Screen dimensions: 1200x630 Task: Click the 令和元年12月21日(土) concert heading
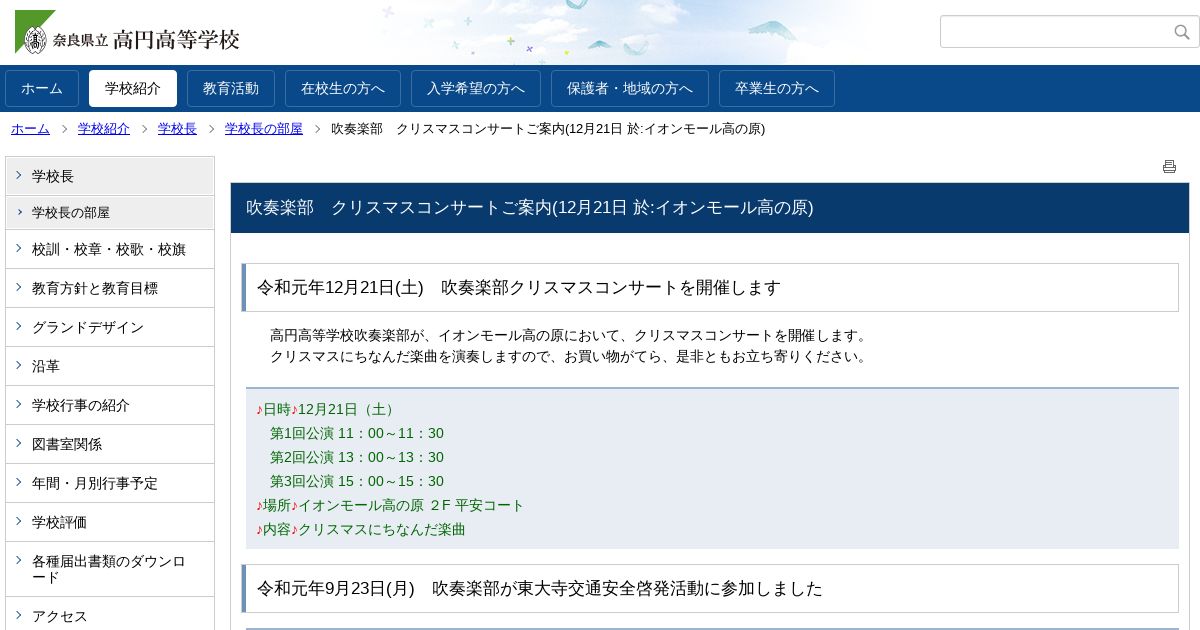[x=710, y=288]
